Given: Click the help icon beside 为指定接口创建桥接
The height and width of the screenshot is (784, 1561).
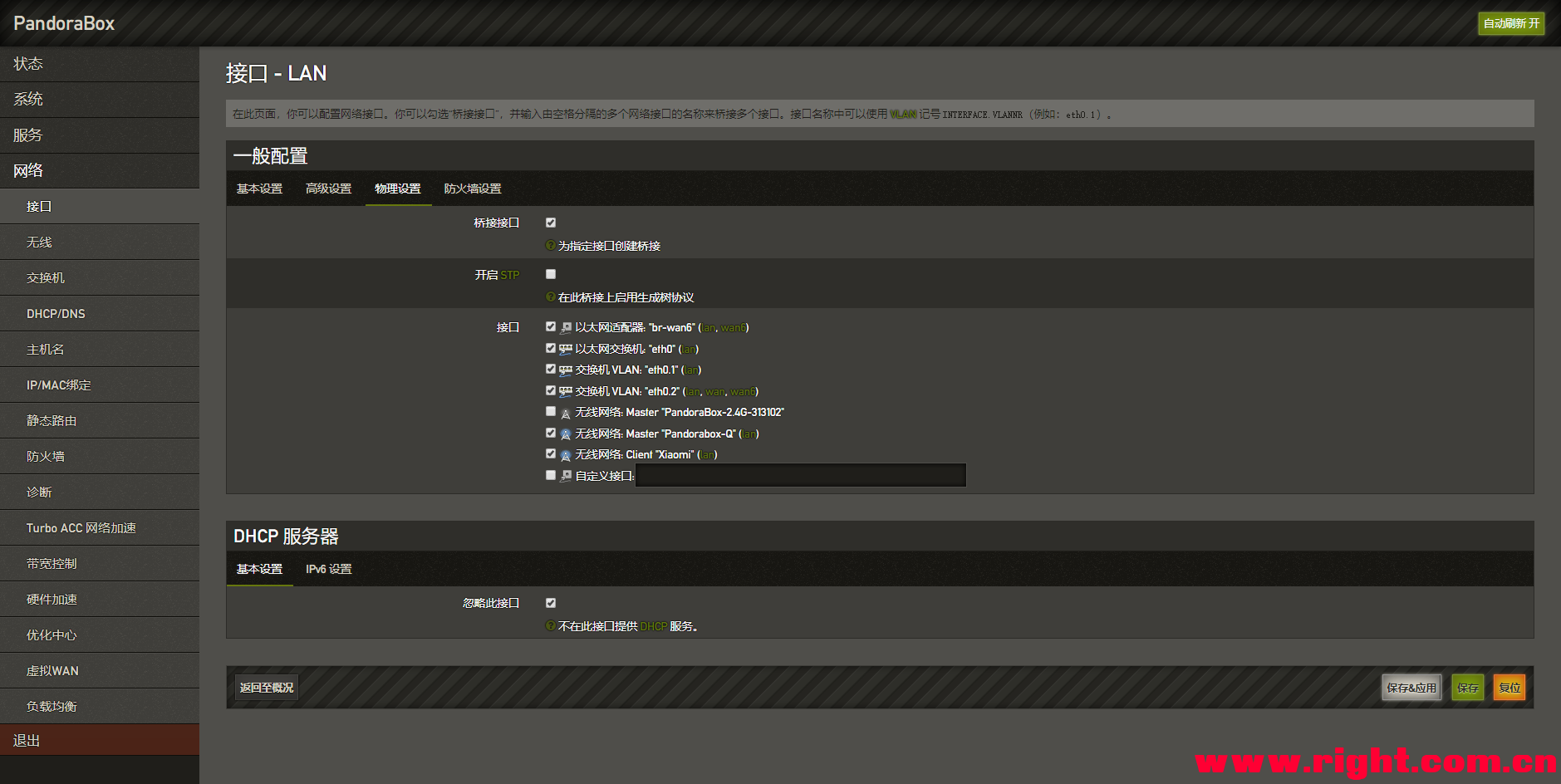Looking at the screenshot, I should pos(550,245).
